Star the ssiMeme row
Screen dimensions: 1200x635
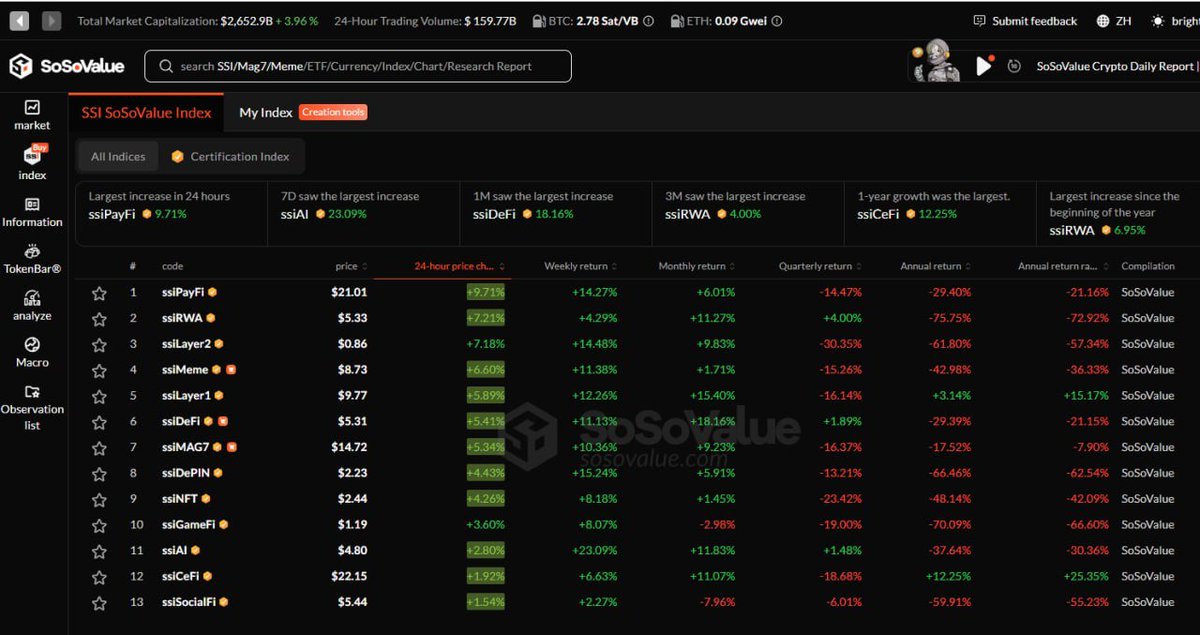(99, 370)
